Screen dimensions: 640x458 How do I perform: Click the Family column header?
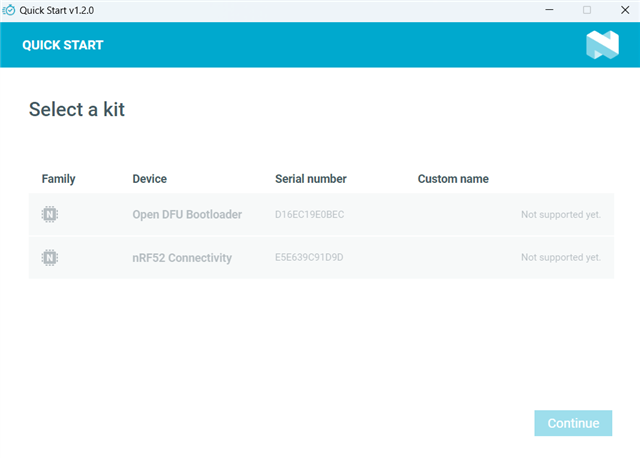point(58,179)
